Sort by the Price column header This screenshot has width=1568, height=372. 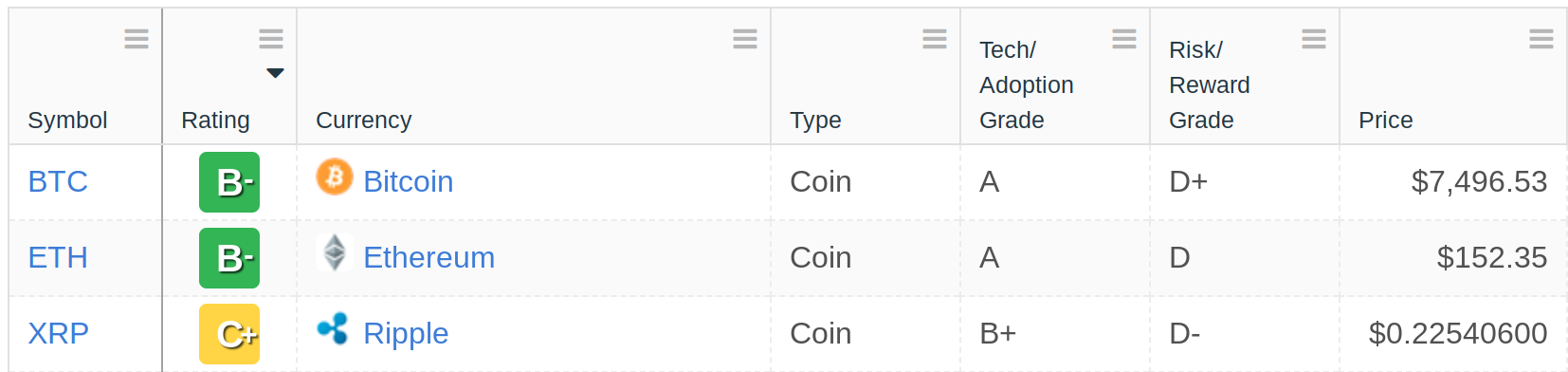[x=1385, y=121]
